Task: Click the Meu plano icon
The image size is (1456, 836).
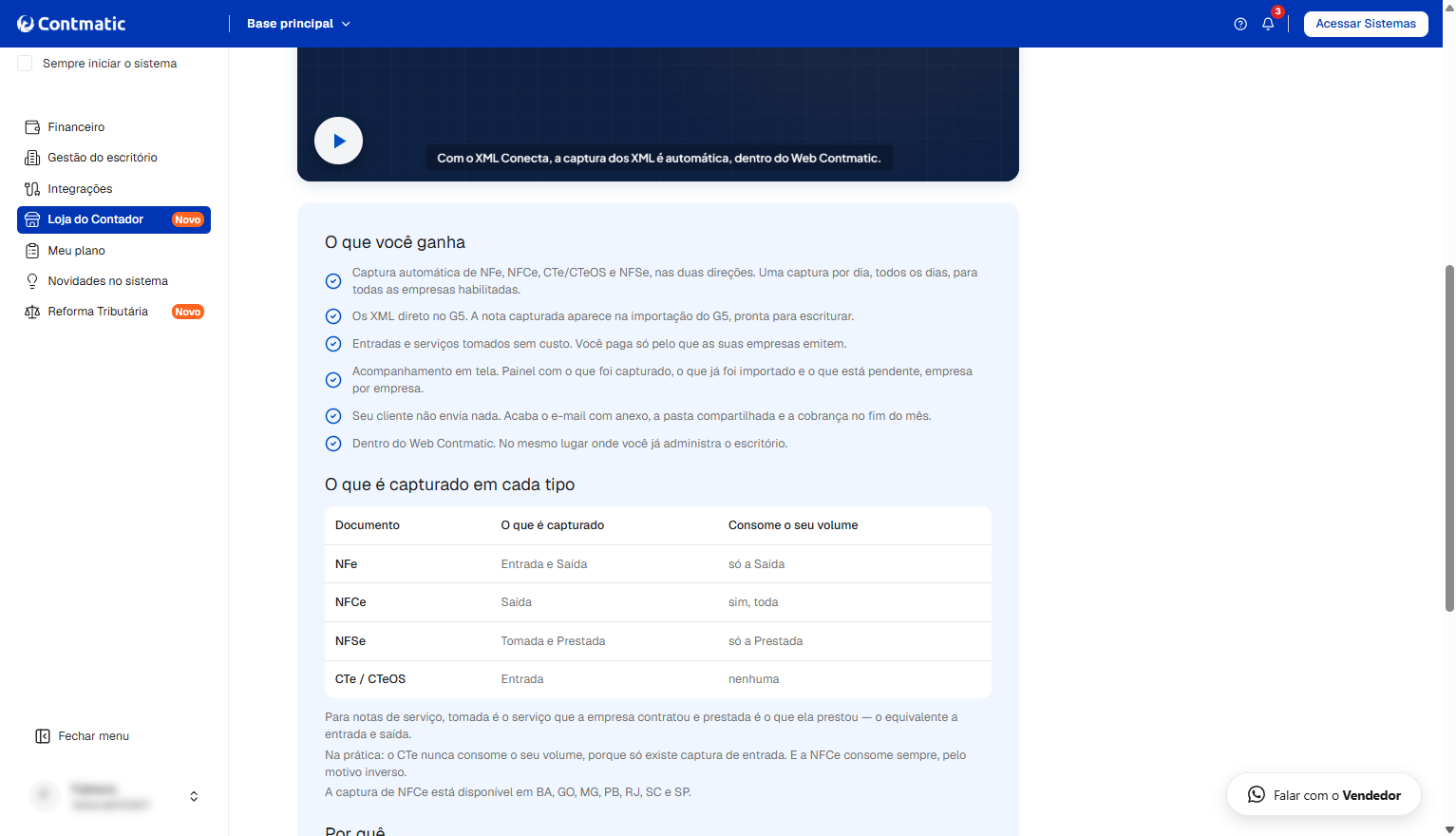Action: pyautogui.click(x=31, y=250)
